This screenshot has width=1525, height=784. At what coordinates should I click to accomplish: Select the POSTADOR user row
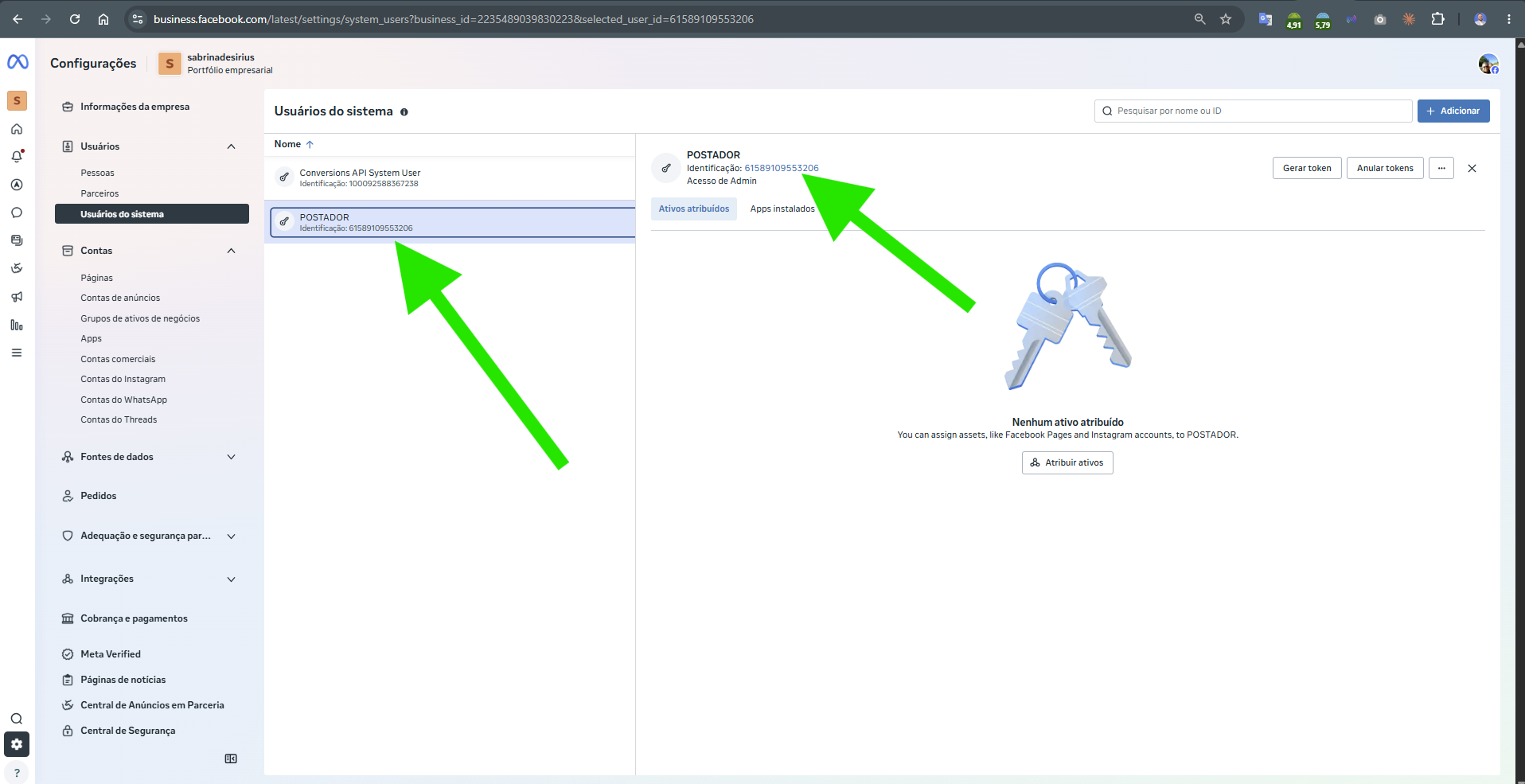452,222
